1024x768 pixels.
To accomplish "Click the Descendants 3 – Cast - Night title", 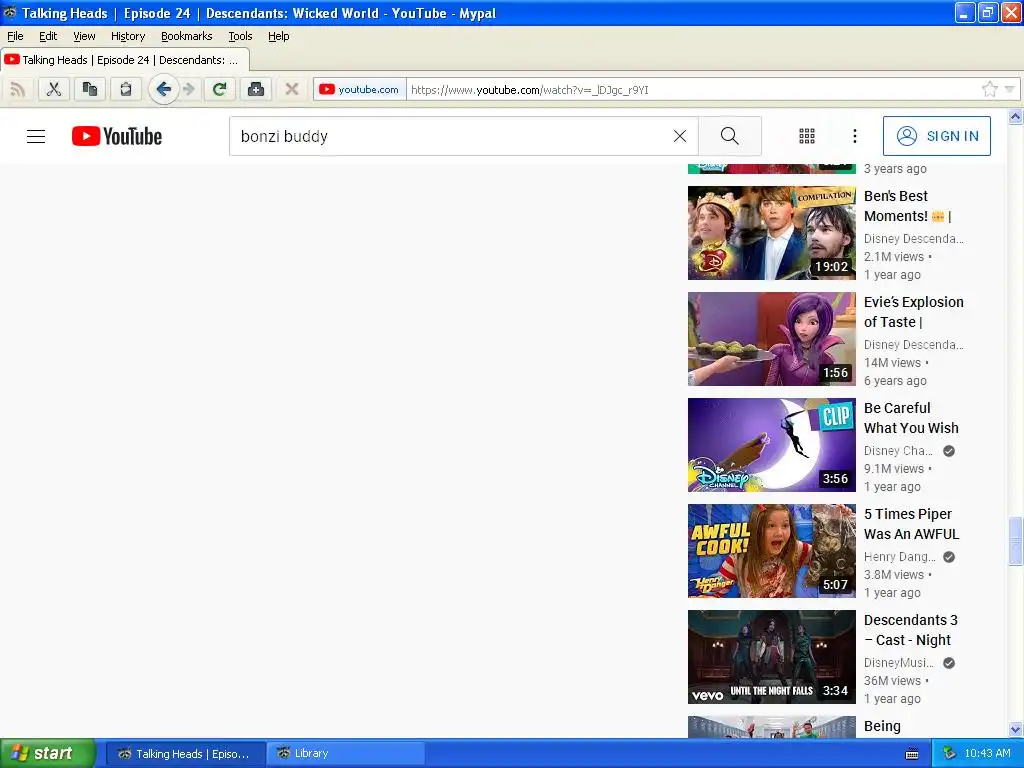I will pos(910,630).
